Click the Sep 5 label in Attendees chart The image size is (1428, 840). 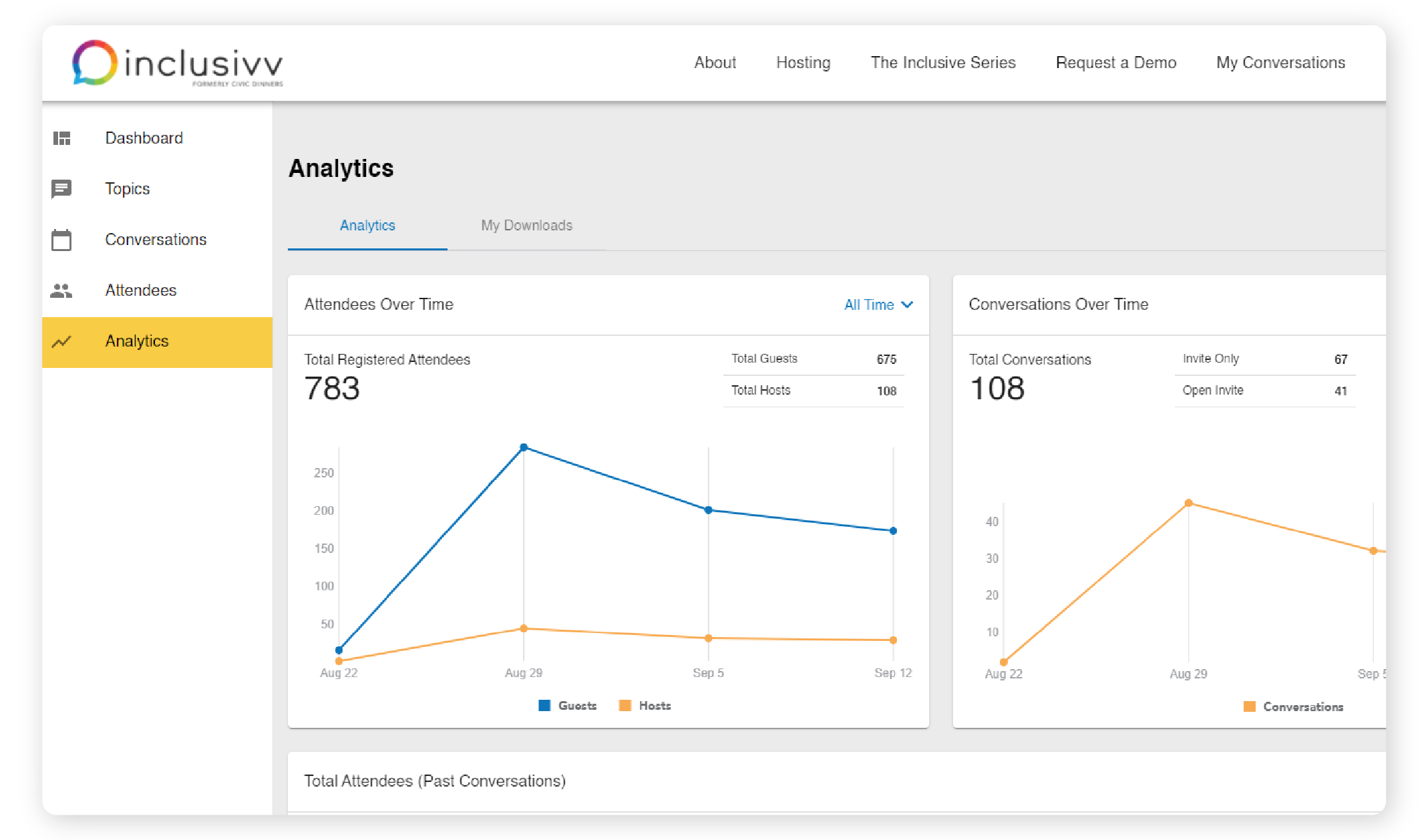point(708,673)
